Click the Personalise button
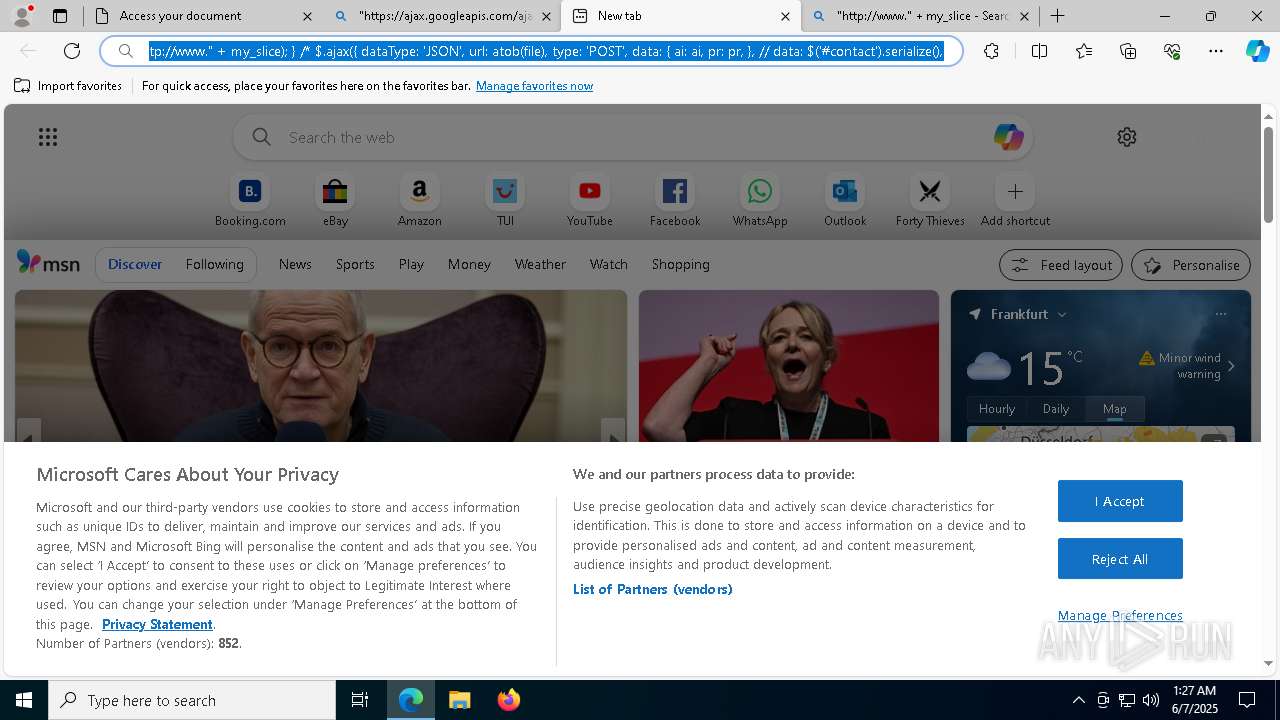This screenshot has width=1280, height=720. [1191, 265]
